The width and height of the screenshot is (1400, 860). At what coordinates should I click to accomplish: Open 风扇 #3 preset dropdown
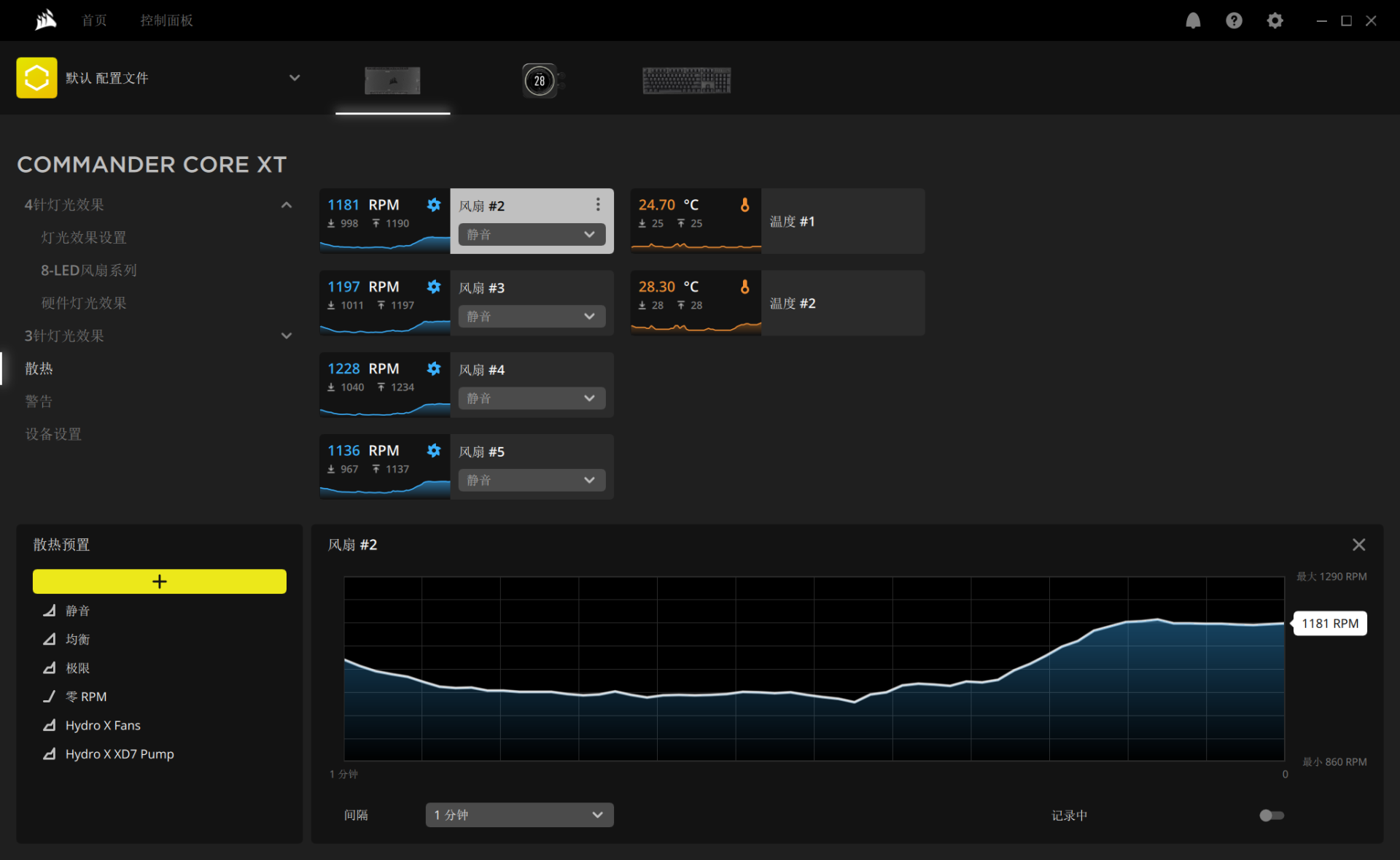pos(532,317)
